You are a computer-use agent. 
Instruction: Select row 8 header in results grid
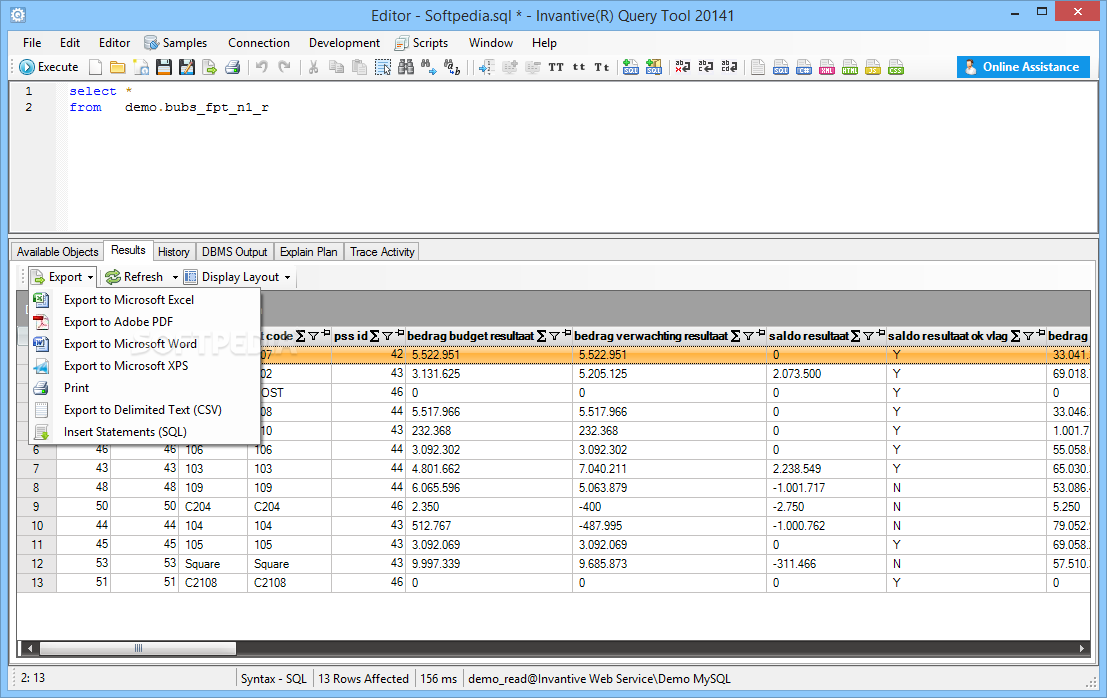point(36,488)
